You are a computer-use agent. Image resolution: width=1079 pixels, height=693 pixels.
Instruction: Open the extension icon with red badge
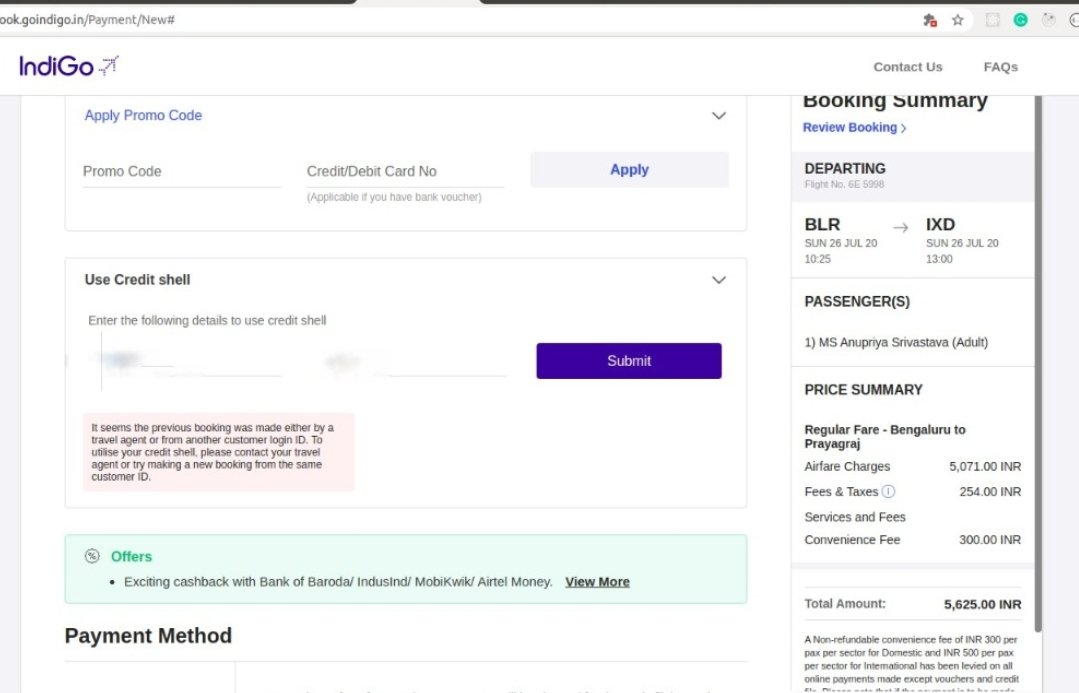point(930,20)
